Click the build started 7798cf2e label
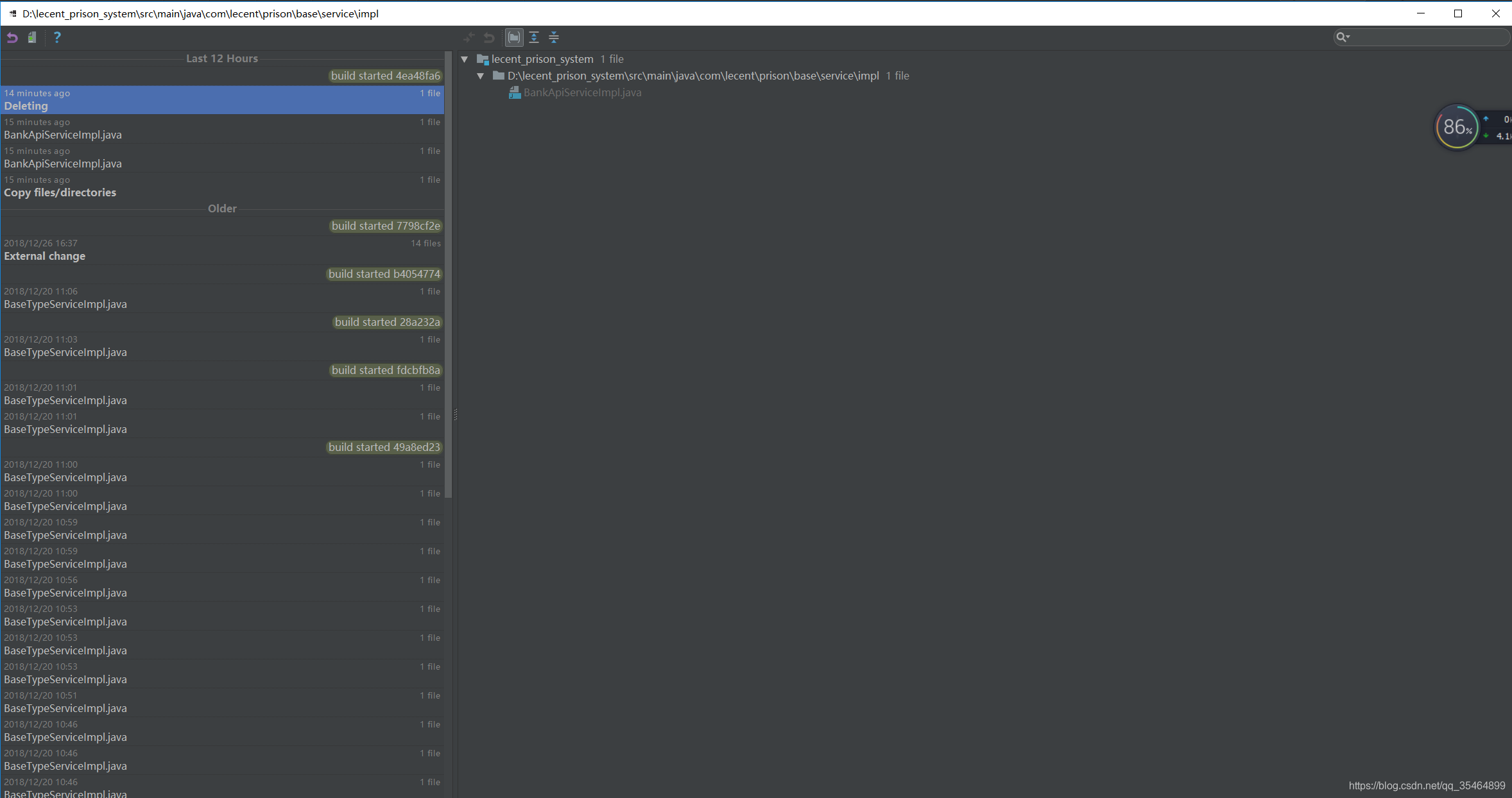The width and height of the screenshot is (1512, 798). 386,226
